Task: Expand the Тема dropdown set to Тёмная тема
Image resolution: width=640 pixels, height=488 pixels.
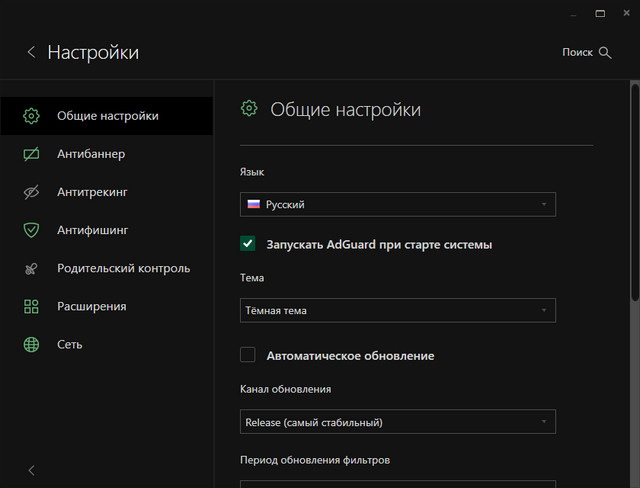Action: point(398,310)
